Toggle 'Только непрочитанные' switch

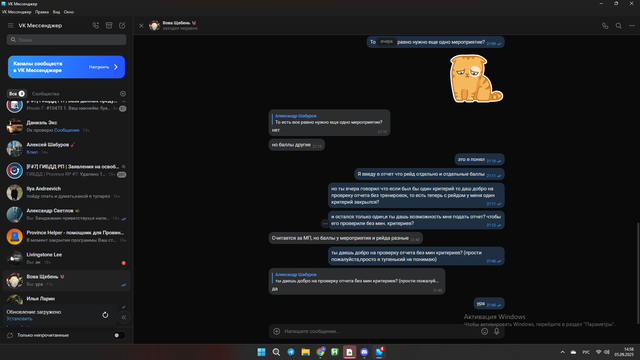tap(119, 335)
